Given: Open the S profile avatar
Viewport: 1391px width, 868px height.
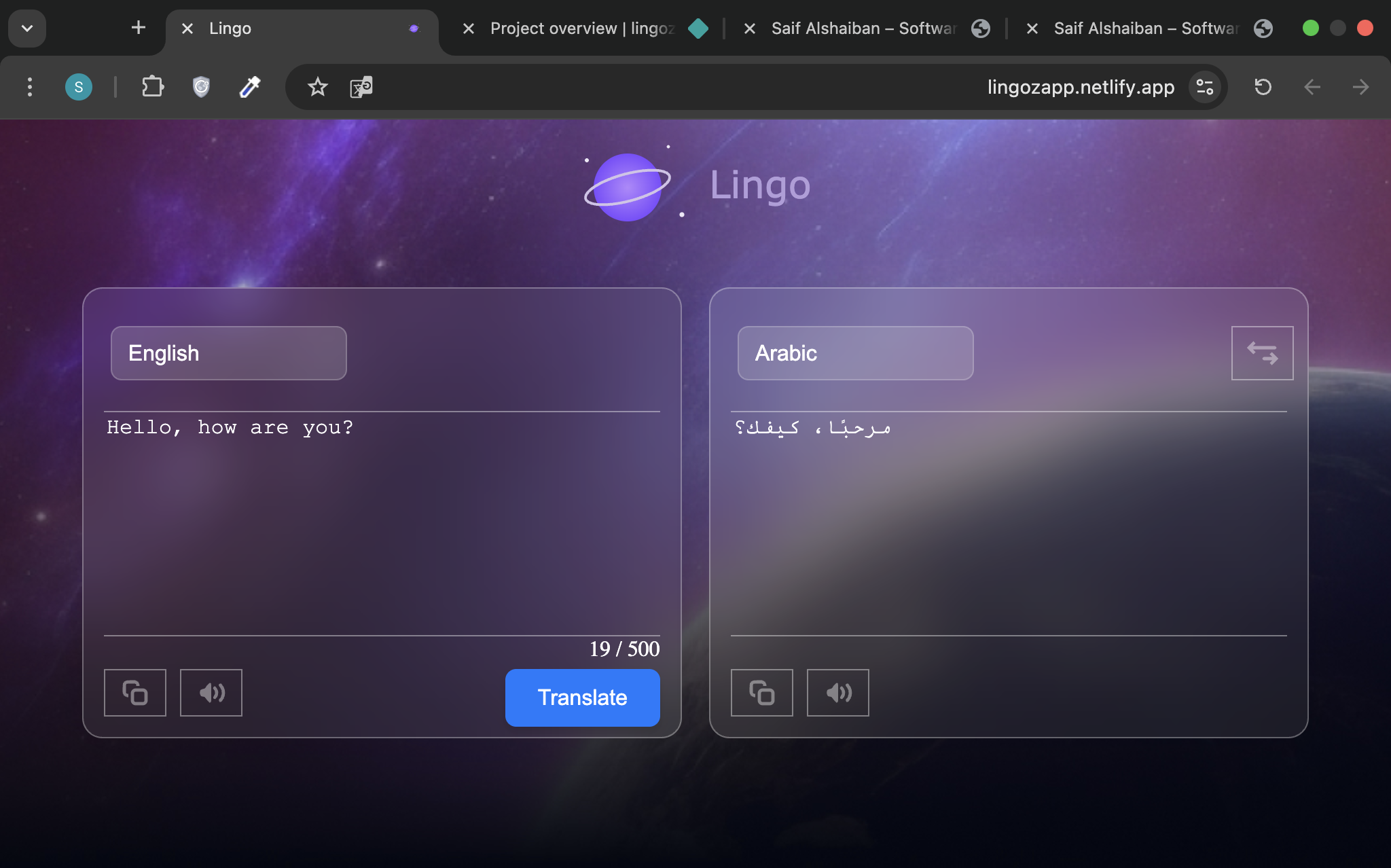Looking at the screenshot, I should point(79,87).
